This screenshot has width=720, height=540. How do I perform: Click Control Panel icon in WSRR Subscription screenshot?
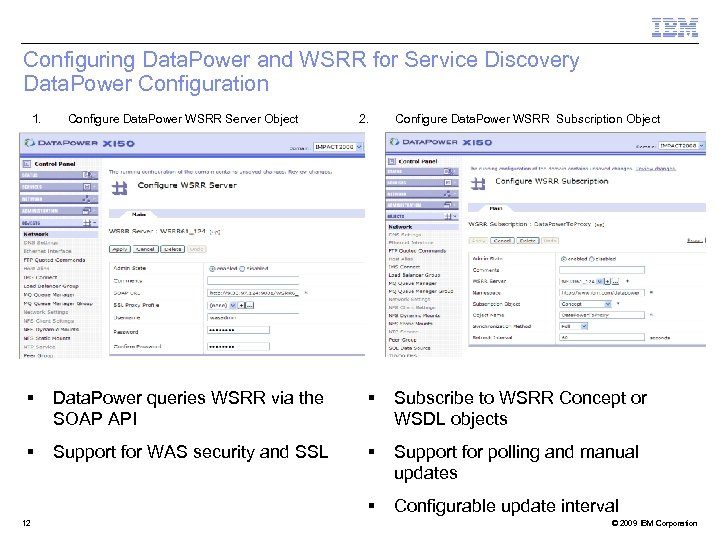(x=392, y=161)
